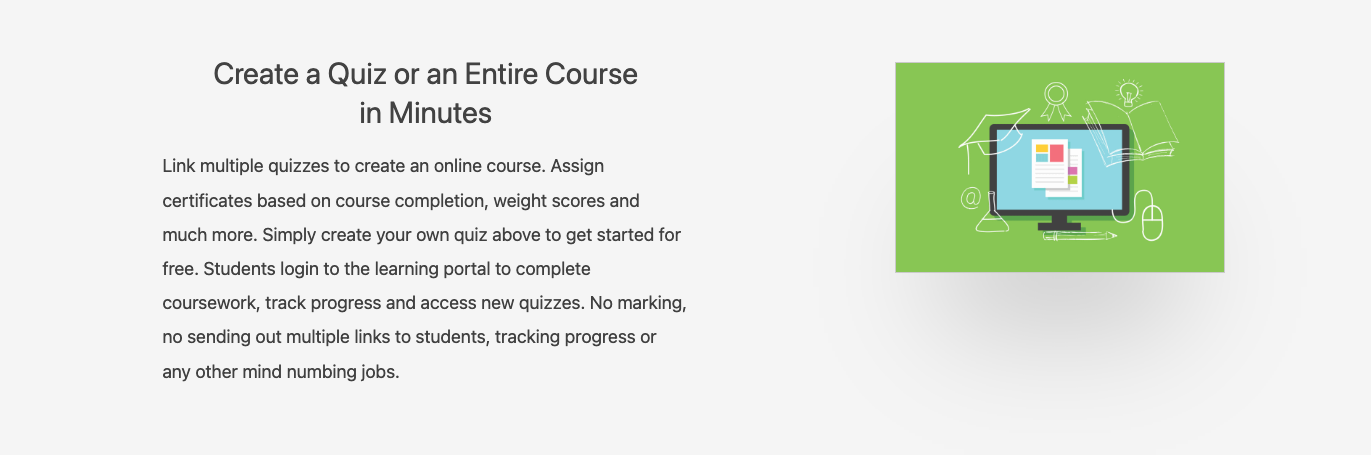Click the "Create a Quiz or an Entire Course" heading
This screenshot has width=1371, height=455.
click(x=425, y=74)
